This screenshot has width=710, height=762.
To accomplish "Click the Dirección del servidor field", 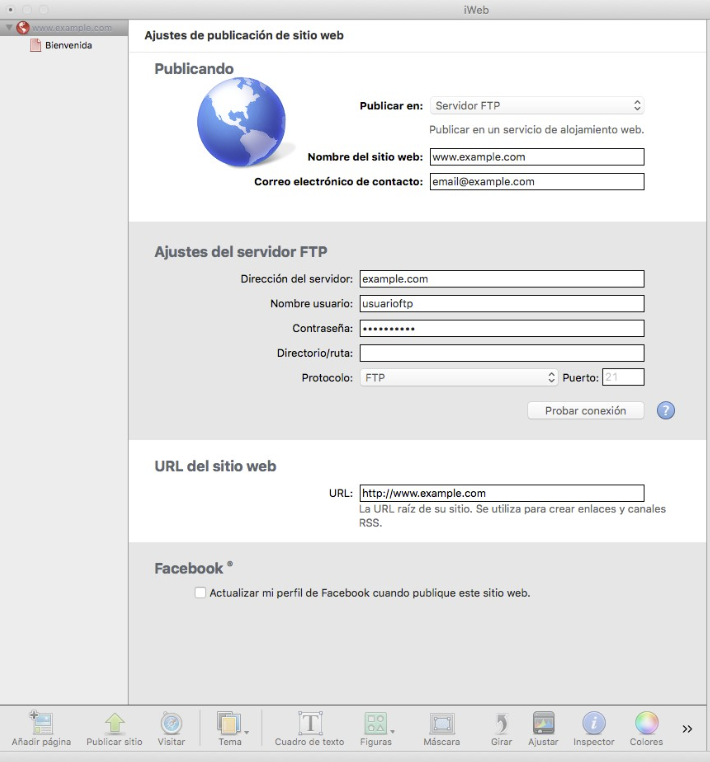I will [502, 279].
